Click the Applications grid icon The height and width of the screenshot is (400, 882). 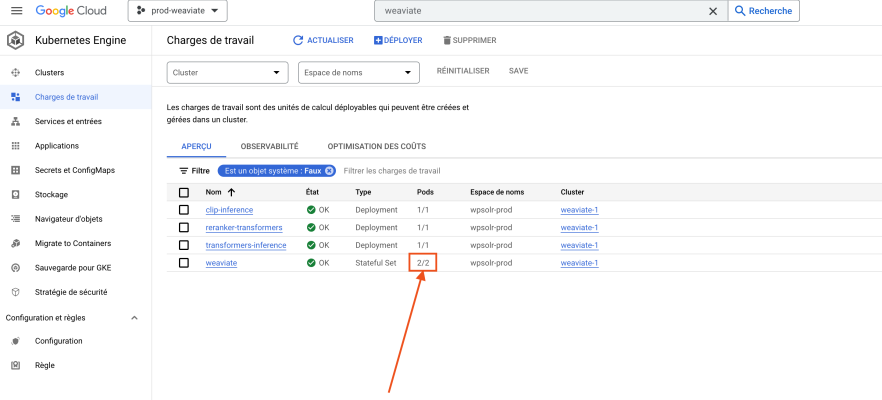tap(16, 146)
